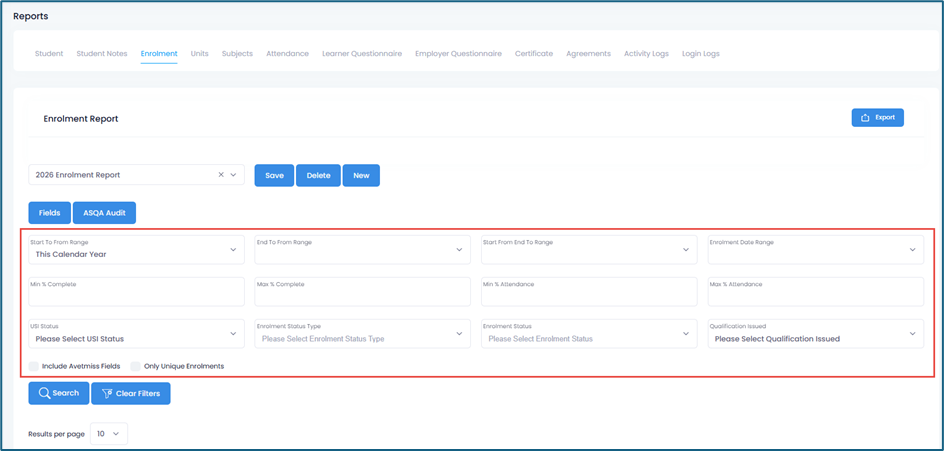Image resolution: width=944 pixels, height=451 pixels.
Task: Click the Export button with upload icon
Action: pyautogui.click(x=877, y=118)
